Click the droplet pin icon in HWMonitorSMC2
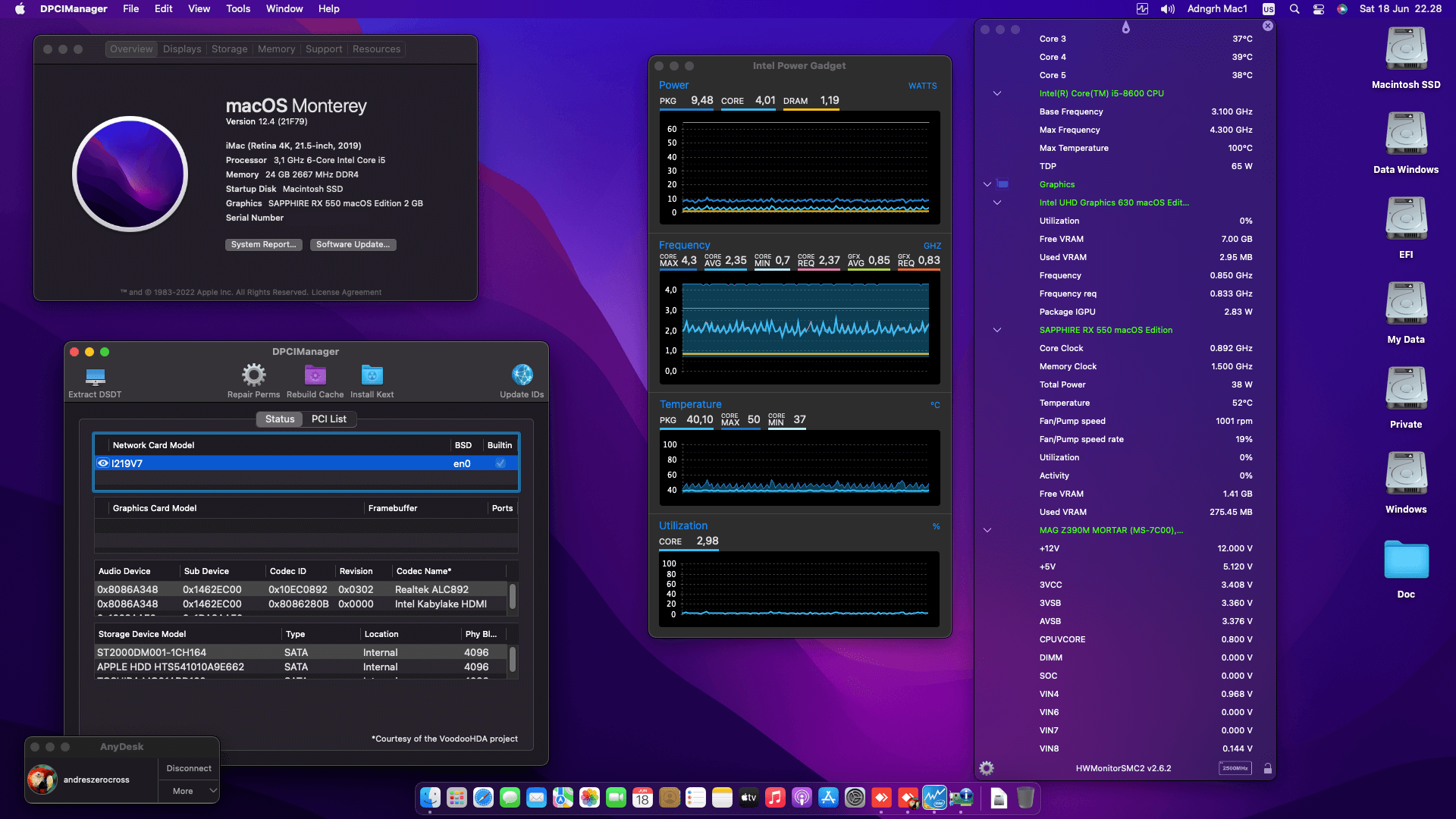Screen dimensions: 1456x819 [x=1125, y=27]
